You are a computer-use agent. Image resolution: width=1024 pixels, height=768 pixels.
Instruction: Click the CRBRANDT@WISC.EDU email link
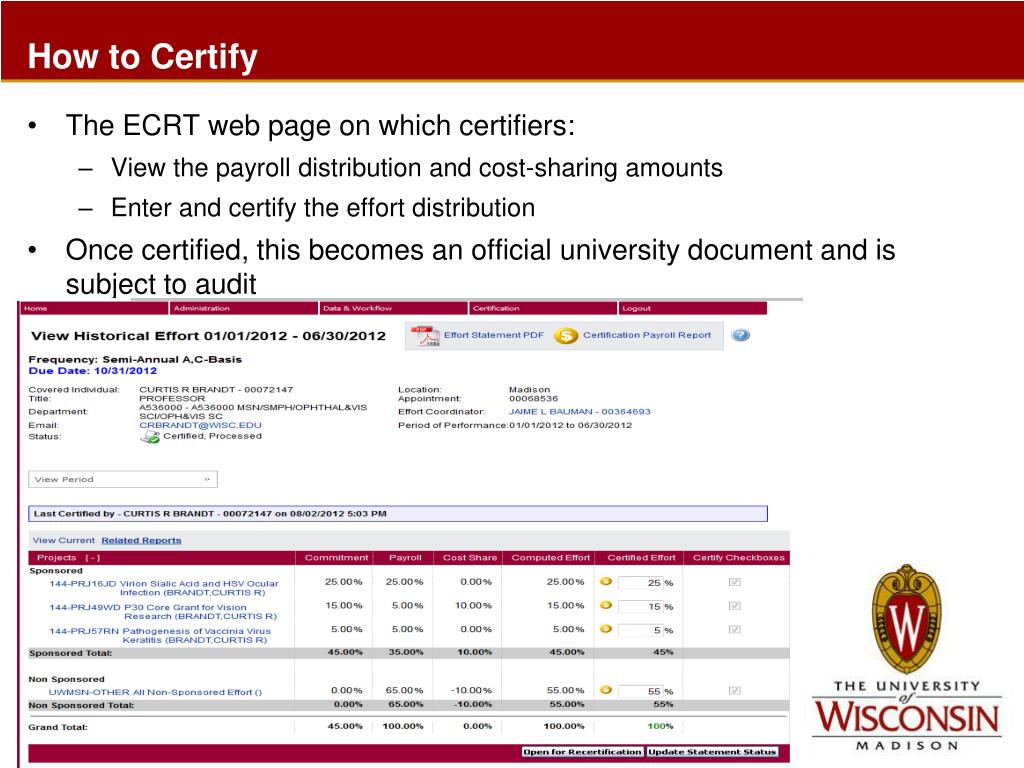click(x=200, y=425)
